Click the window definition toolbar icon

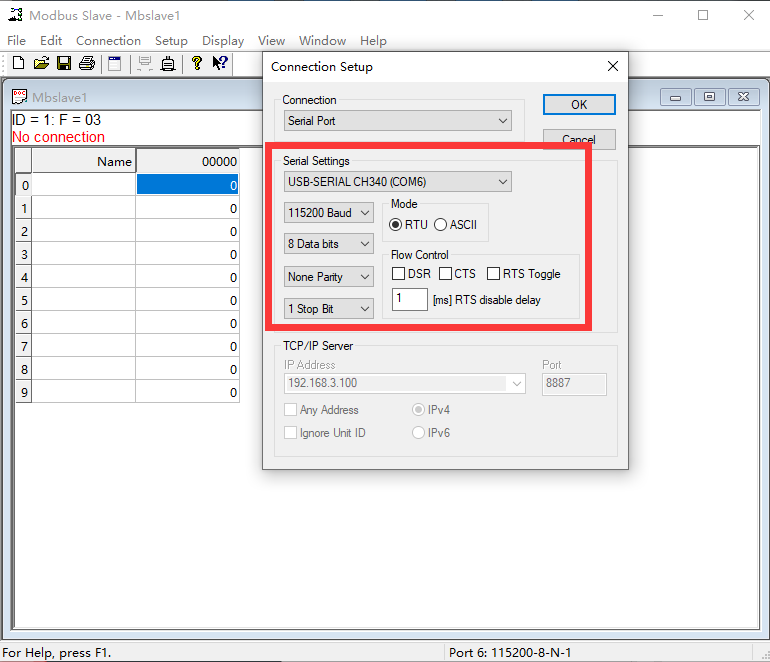[x=114, y=64]
